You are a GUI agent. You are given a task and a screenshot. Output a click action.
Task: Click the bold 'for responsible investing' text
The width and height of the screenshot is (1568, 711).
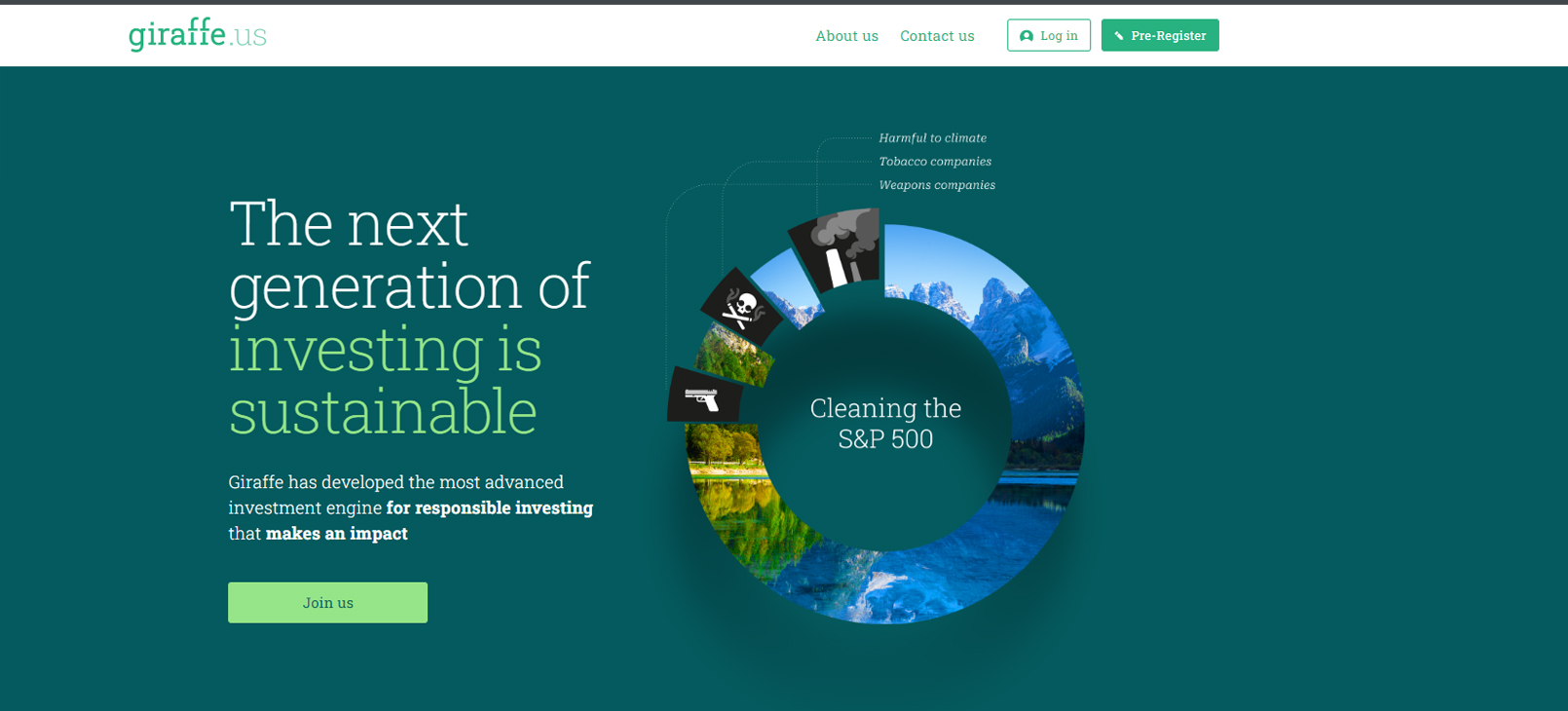(x=489, y=507)
